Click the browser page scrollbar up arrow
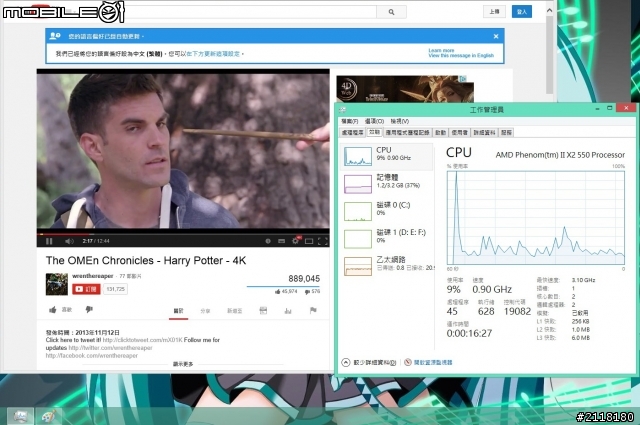This screenshot has height=425, width=640. coord(549,10)
